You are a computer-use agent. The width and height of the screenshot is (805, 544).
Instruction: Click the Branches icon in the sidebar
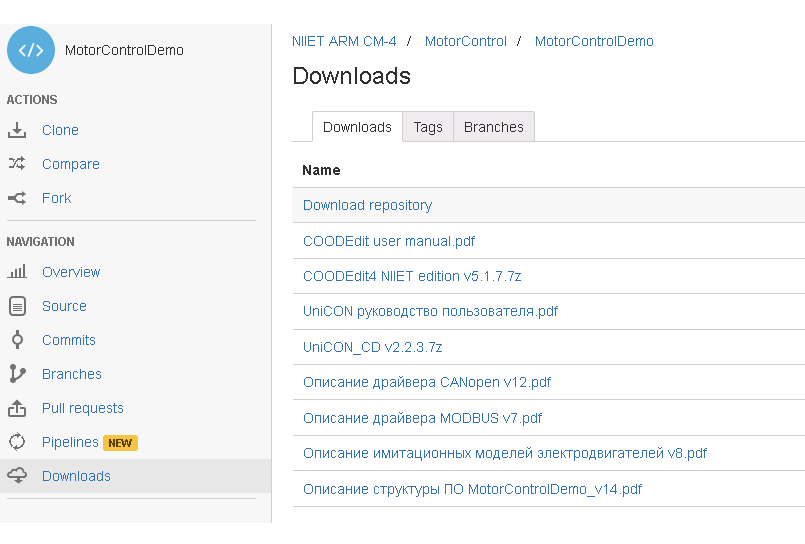17,374
